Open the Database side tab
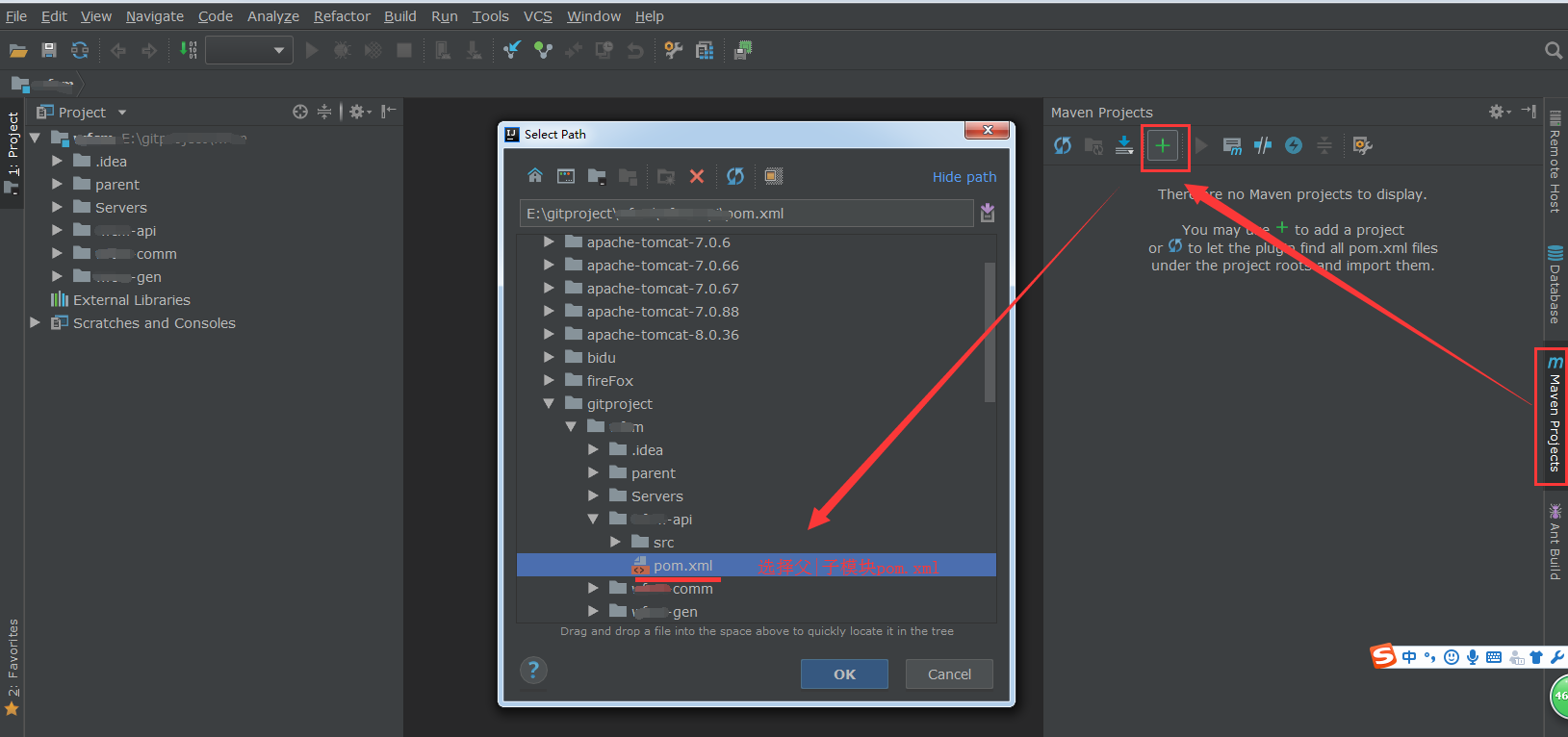 tap(1554, 285)
